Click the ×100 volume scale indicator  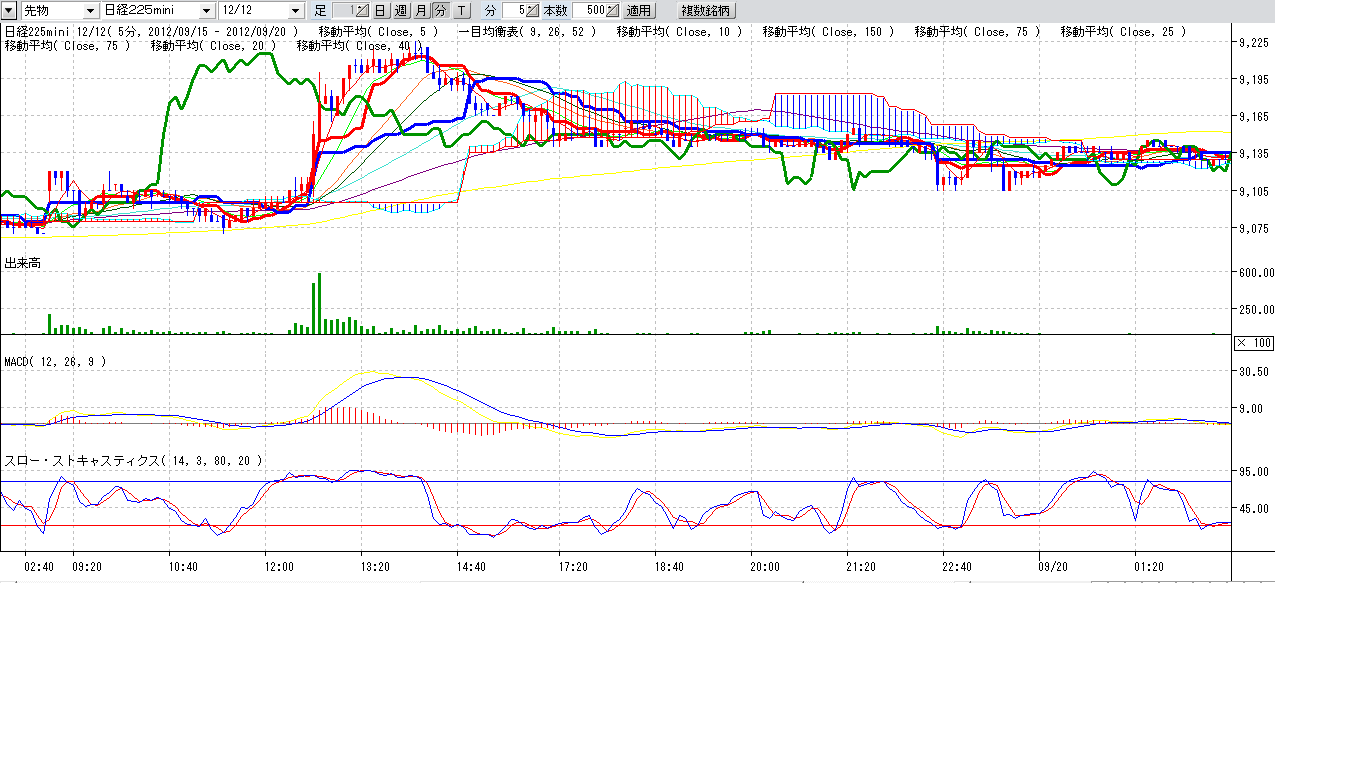[x=1253, y=343]
